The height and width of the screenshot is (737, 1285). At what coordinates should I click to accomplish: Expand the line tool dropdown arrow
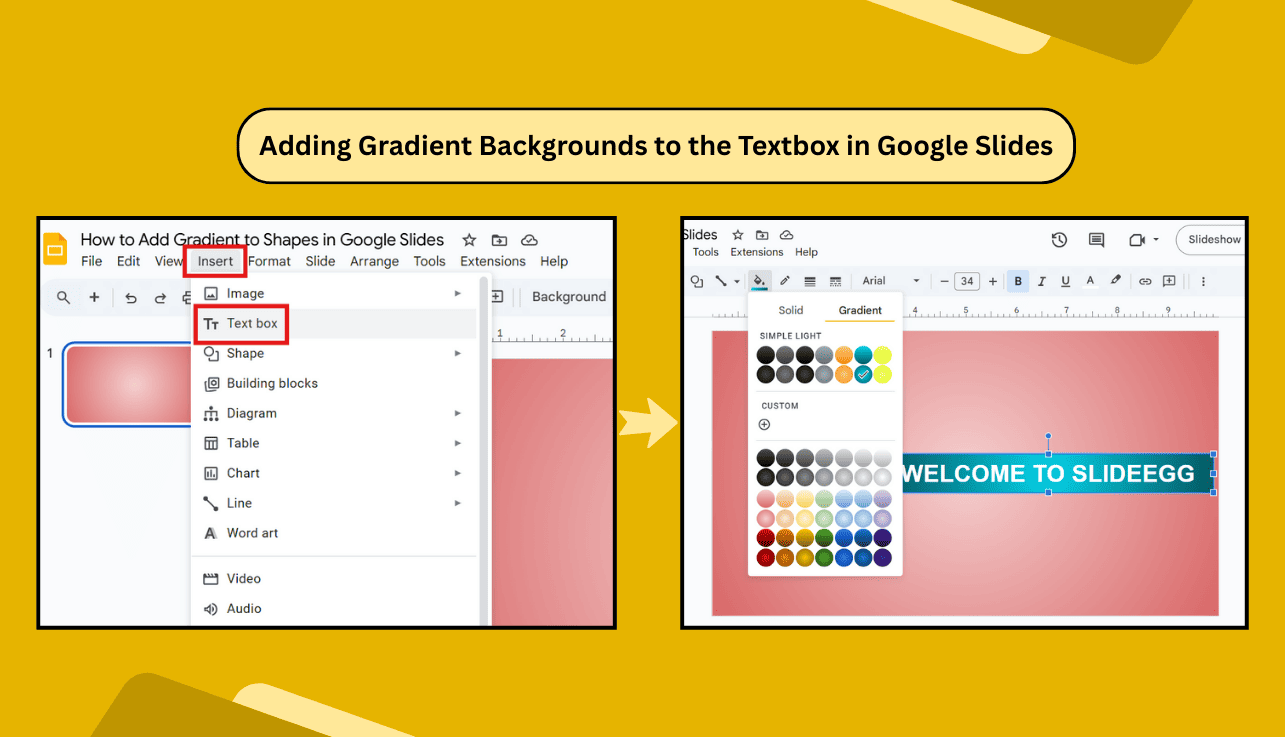[x=736, y=281]
